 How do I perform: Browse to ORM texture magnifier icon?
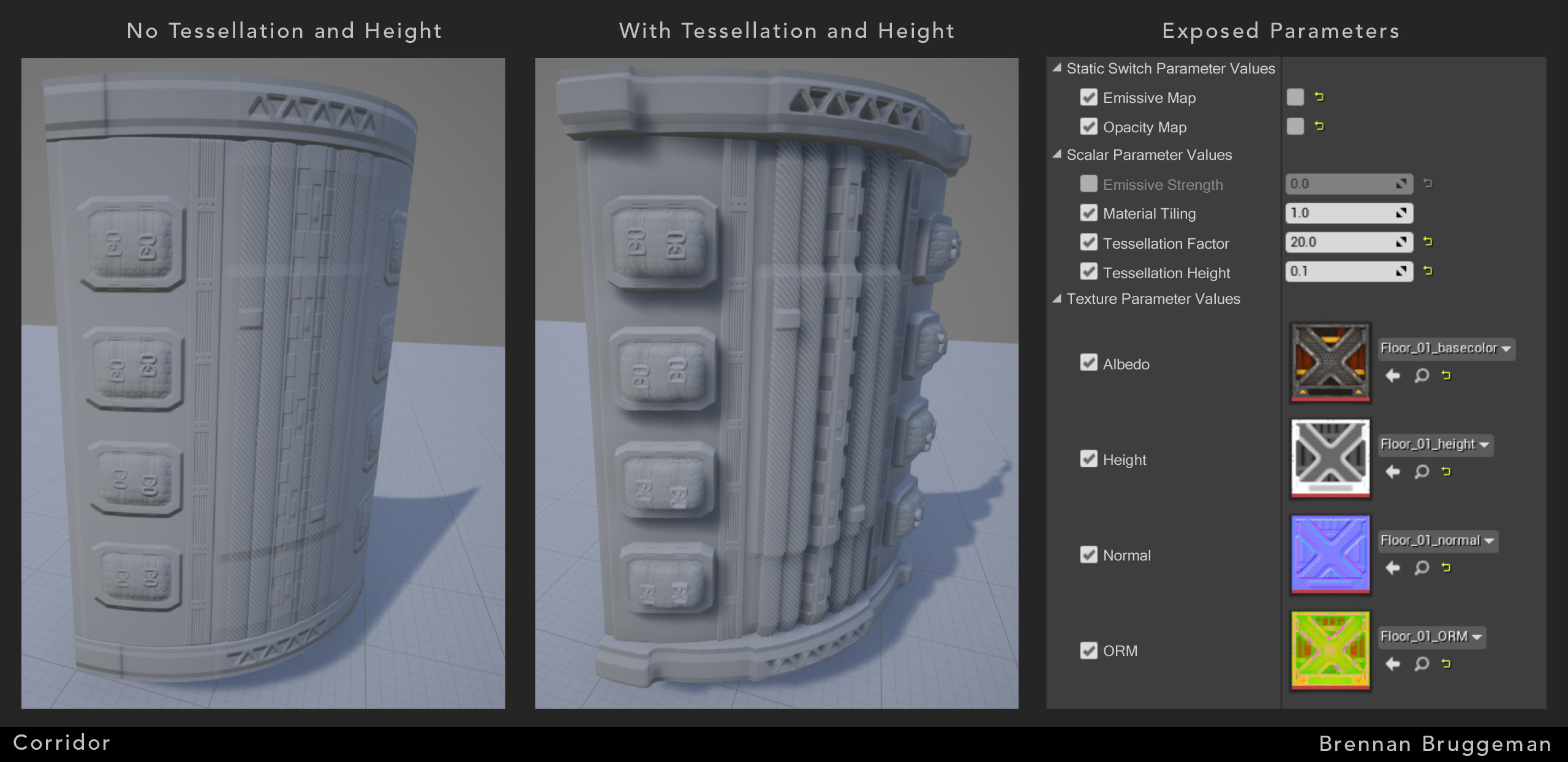(x=1422, y=664)
